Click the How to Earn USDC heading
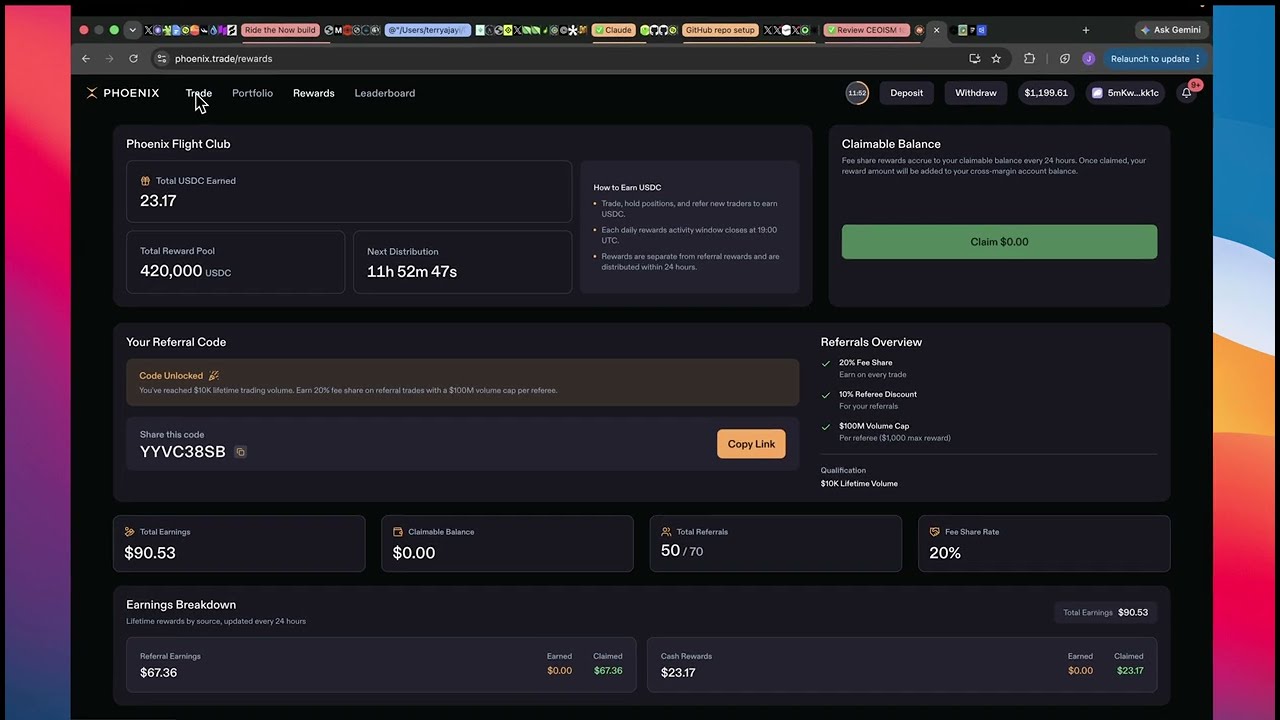The image size is (1280, 720). [627, 188]
